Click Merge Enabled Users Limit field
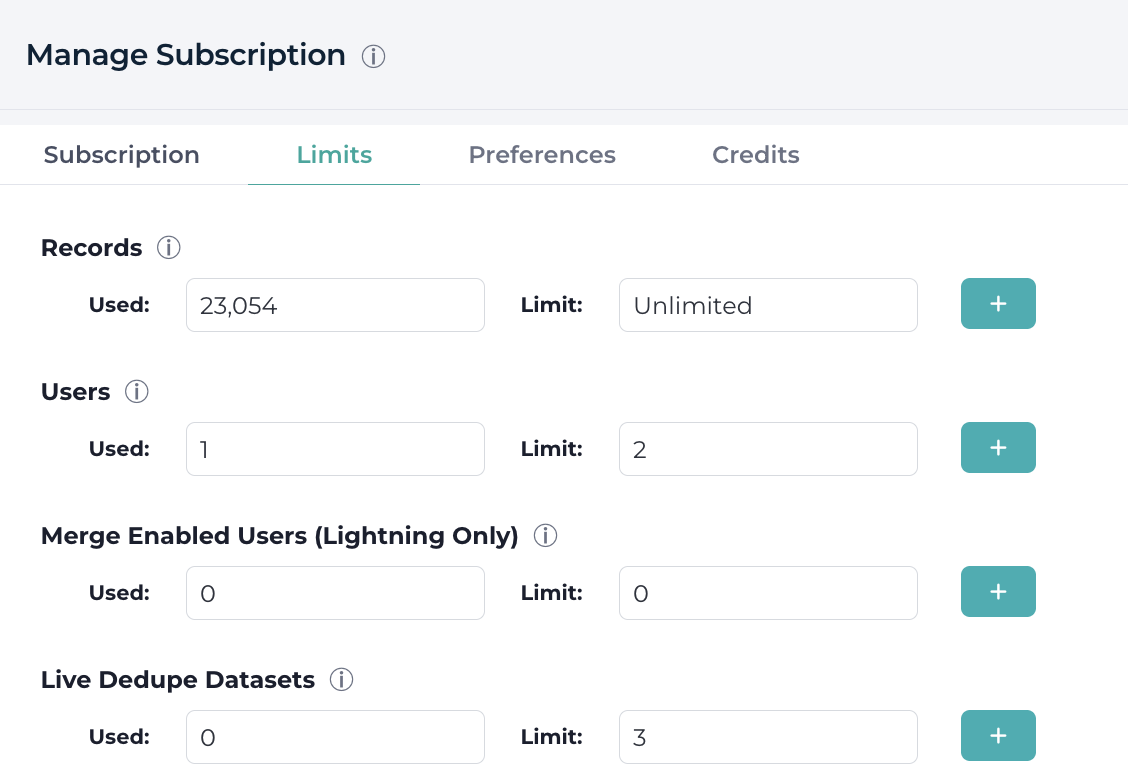Image resolution: width=1128 pixels, height=784 pixels. pos(768,593)
